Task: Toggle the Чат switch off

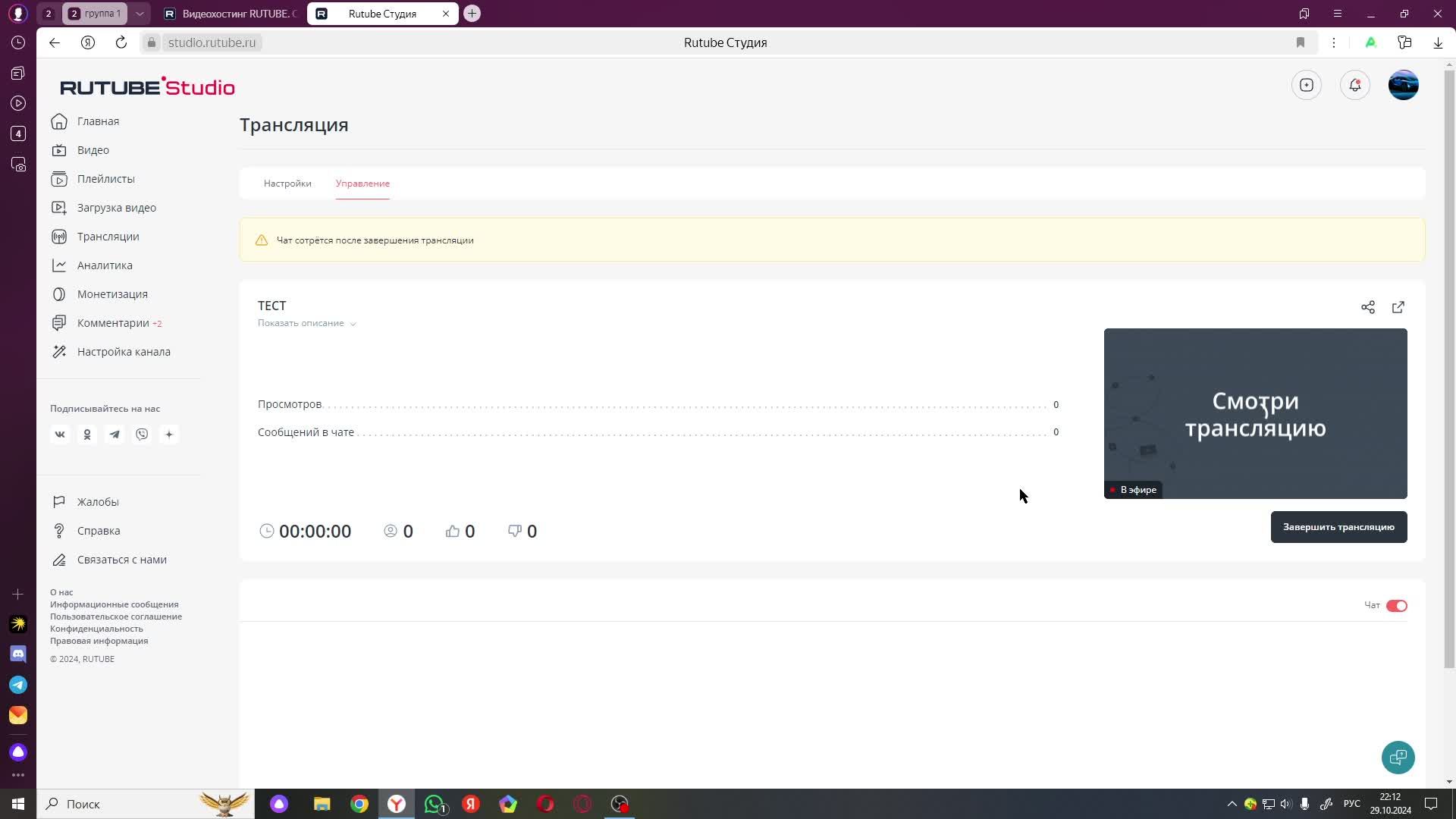Action: (x=1396, y=605)
